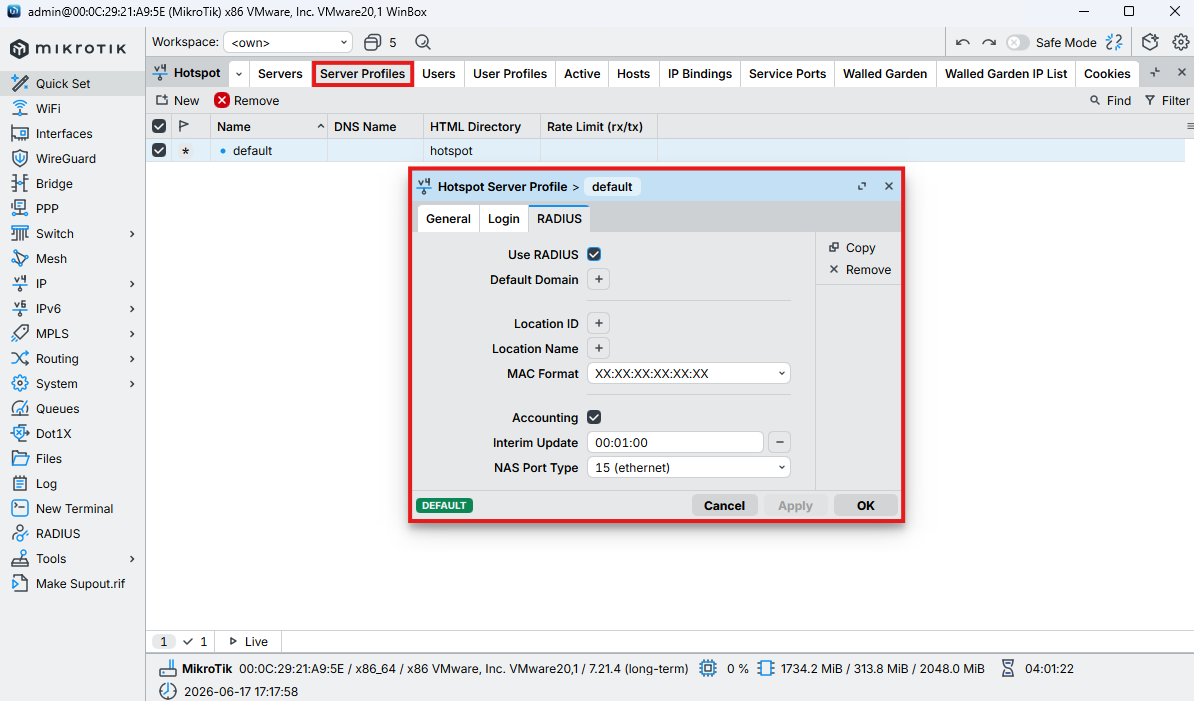Click Find in the Hotspot toolbar
The width and height of the screenshot is (1194, 701).
pos(1110,100)
